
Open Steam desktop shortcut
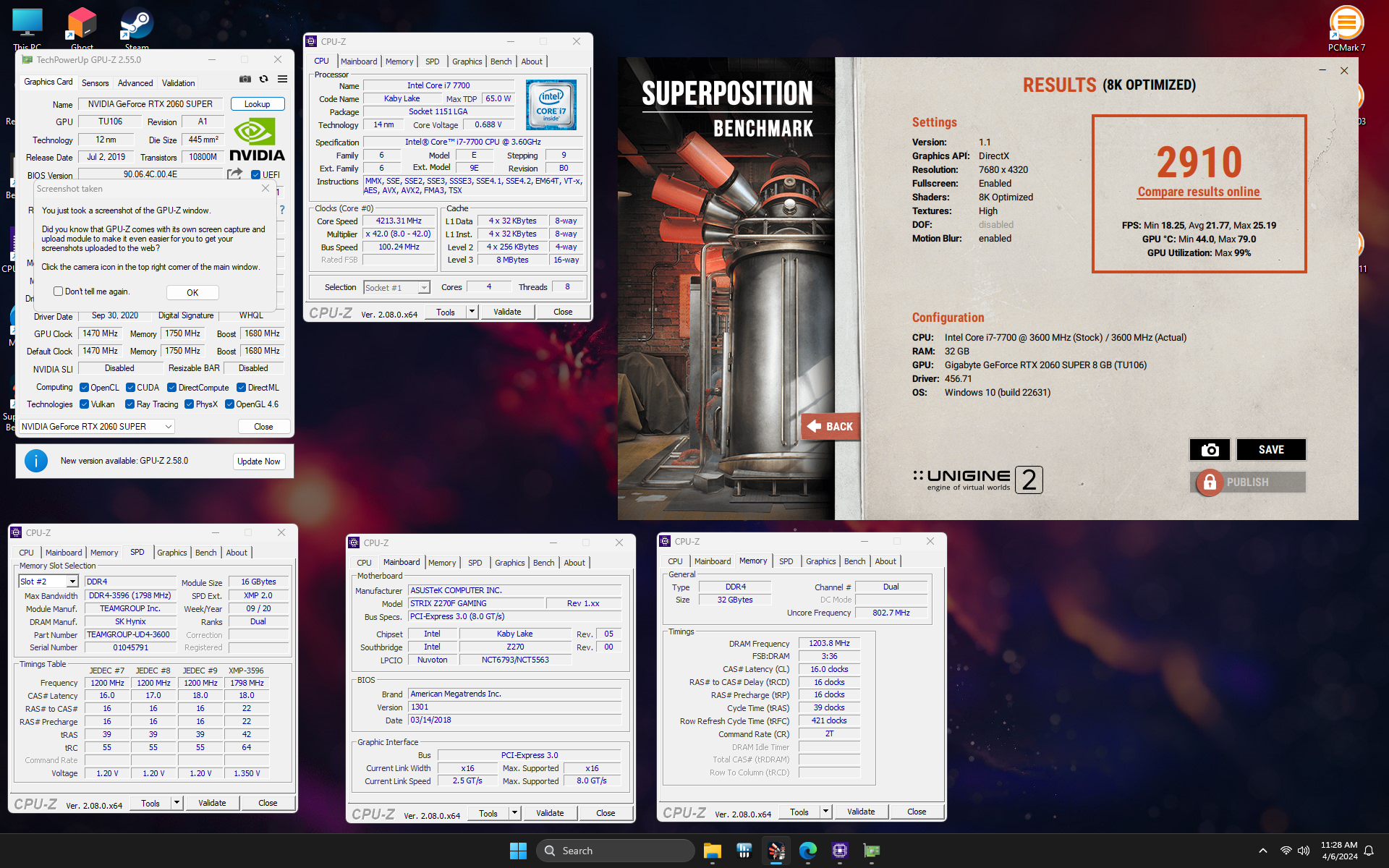coord(137,29)
